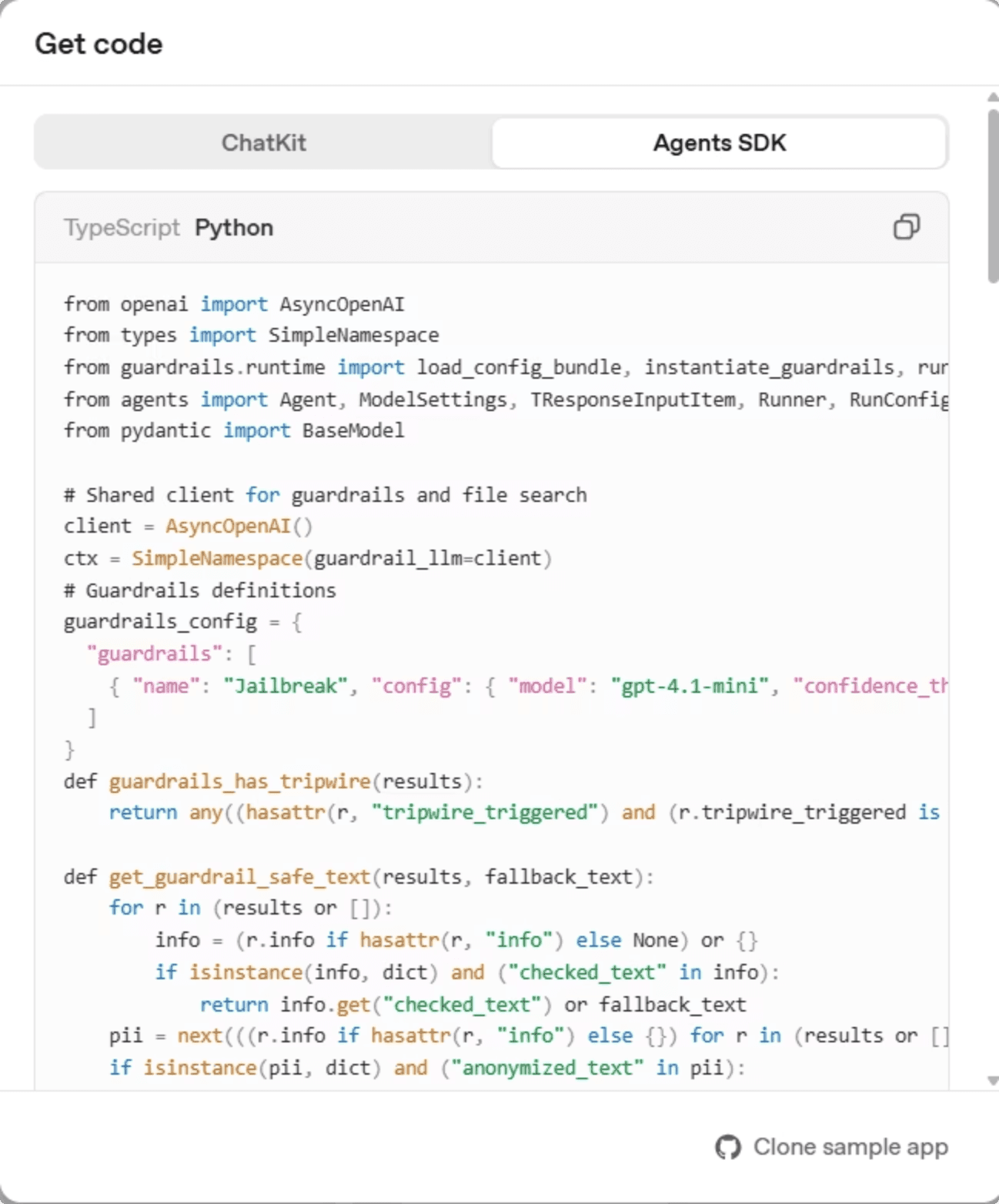
Task: Click the vertical scrollbar thumb
Action: tap(993, 196)
